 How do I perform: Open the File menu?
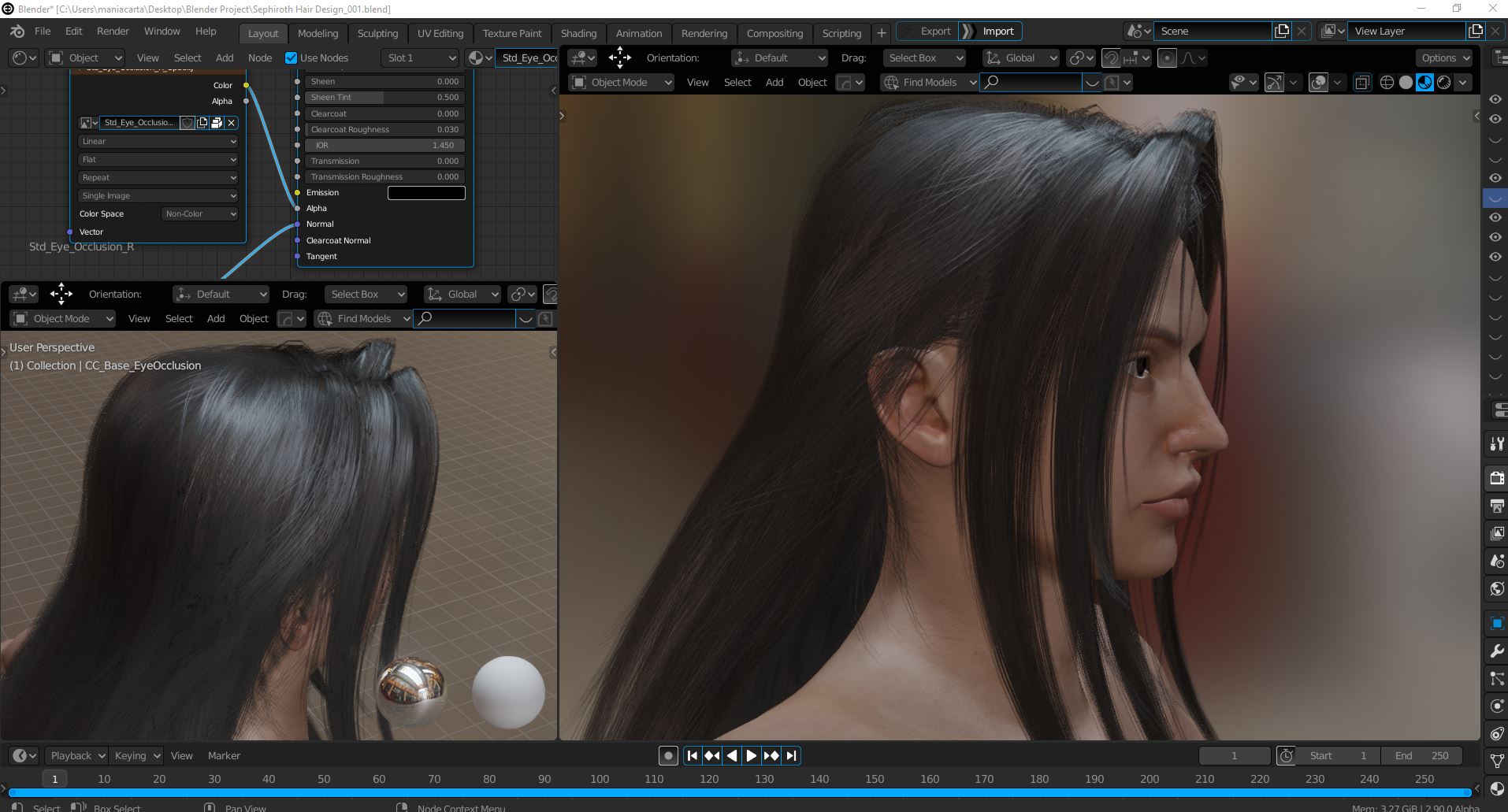tap(43, 32)
